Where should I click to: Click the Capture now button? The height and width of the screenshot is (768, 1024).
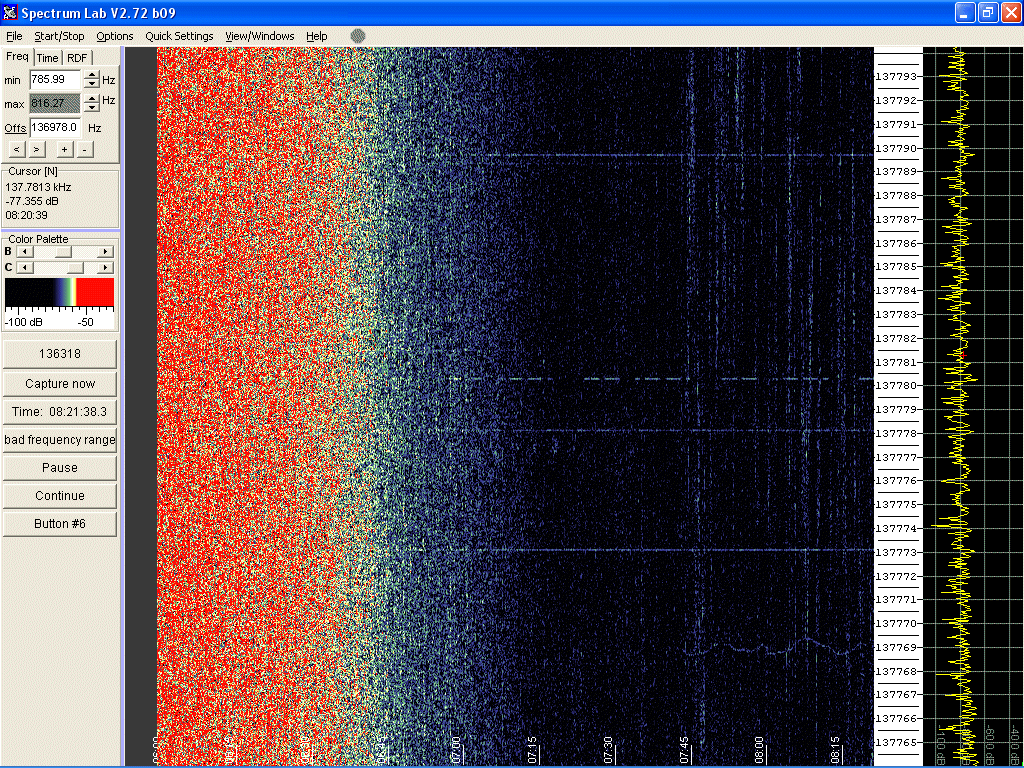[60, 383]
